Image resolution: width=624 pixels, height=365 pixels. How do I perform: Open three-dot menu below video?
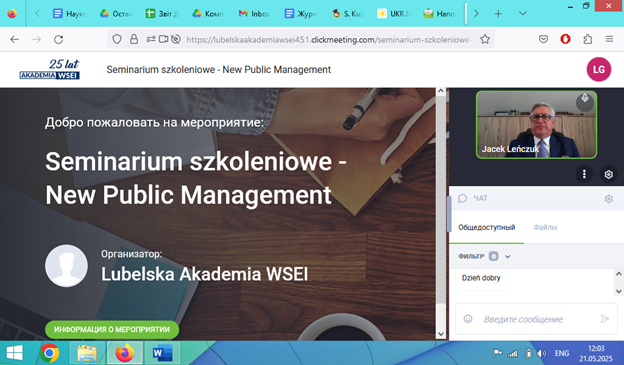(584, 174)
